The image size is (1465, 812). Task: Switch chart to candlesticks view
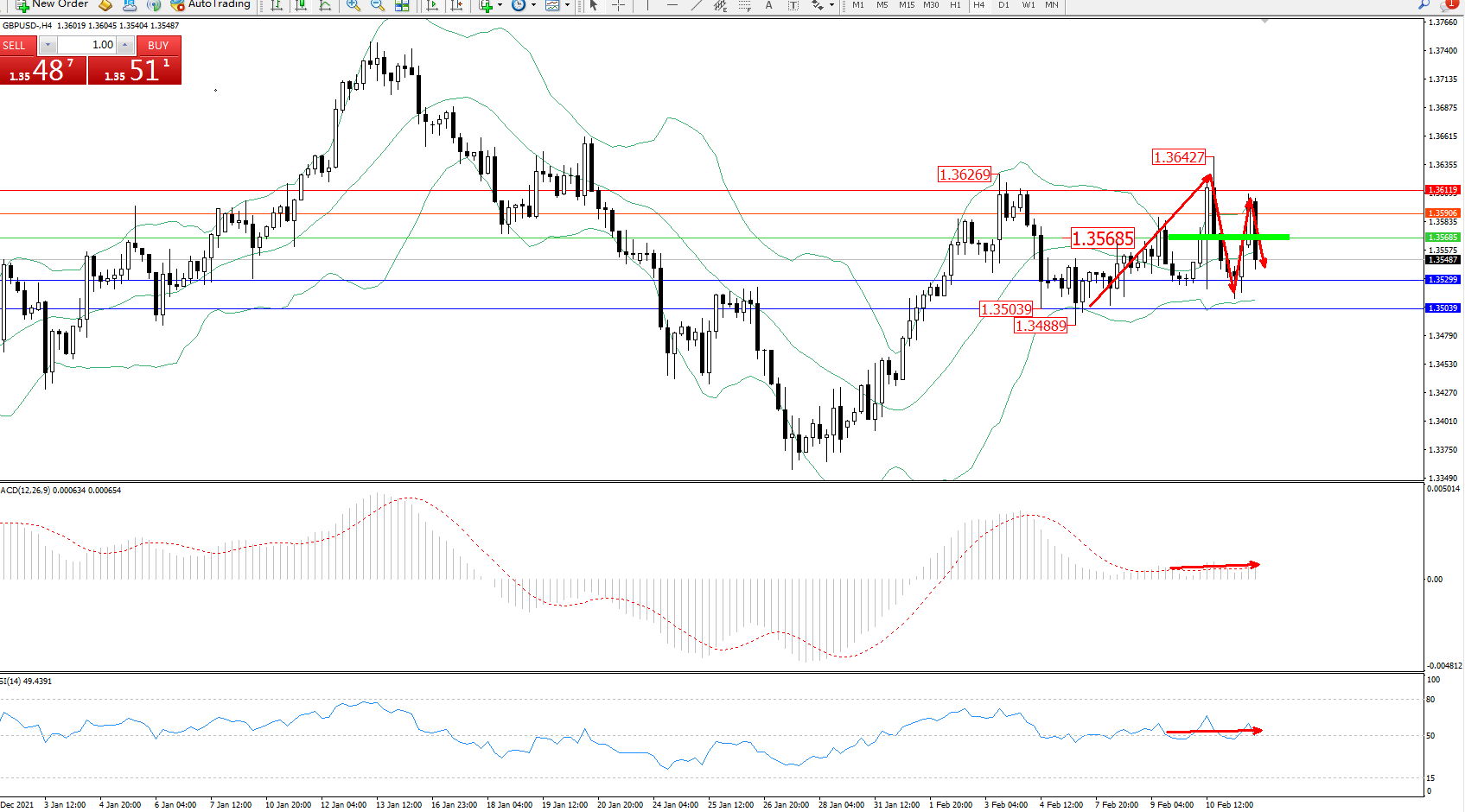tap(301, 5)
